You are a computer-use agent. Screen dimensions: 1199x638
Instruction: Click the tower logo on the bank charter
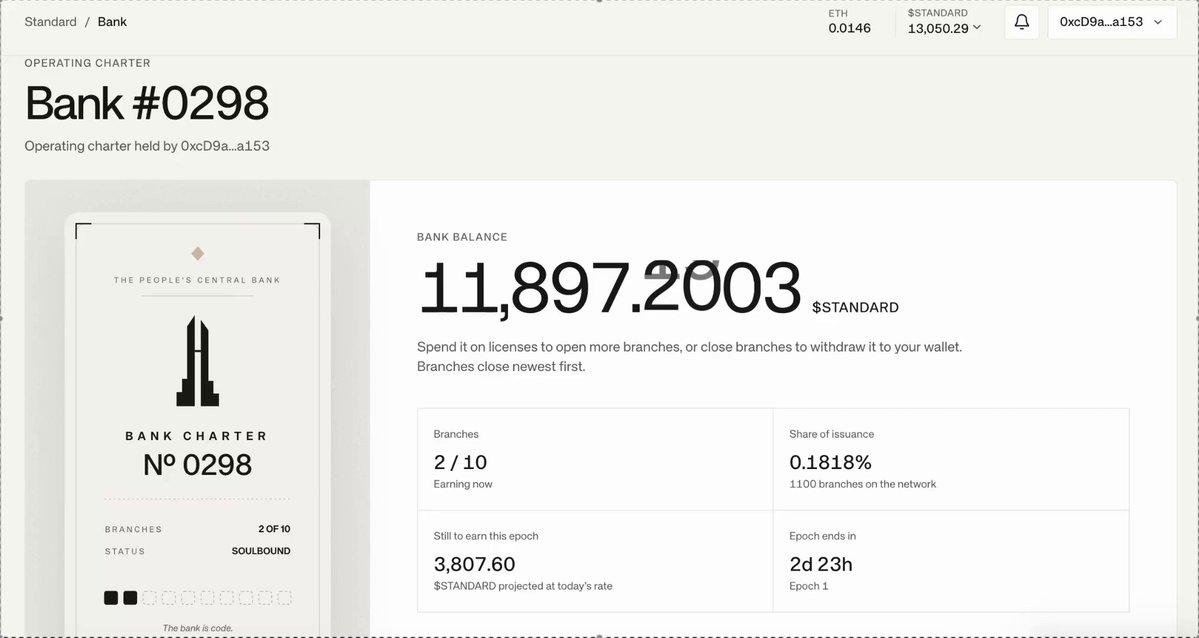197,361
